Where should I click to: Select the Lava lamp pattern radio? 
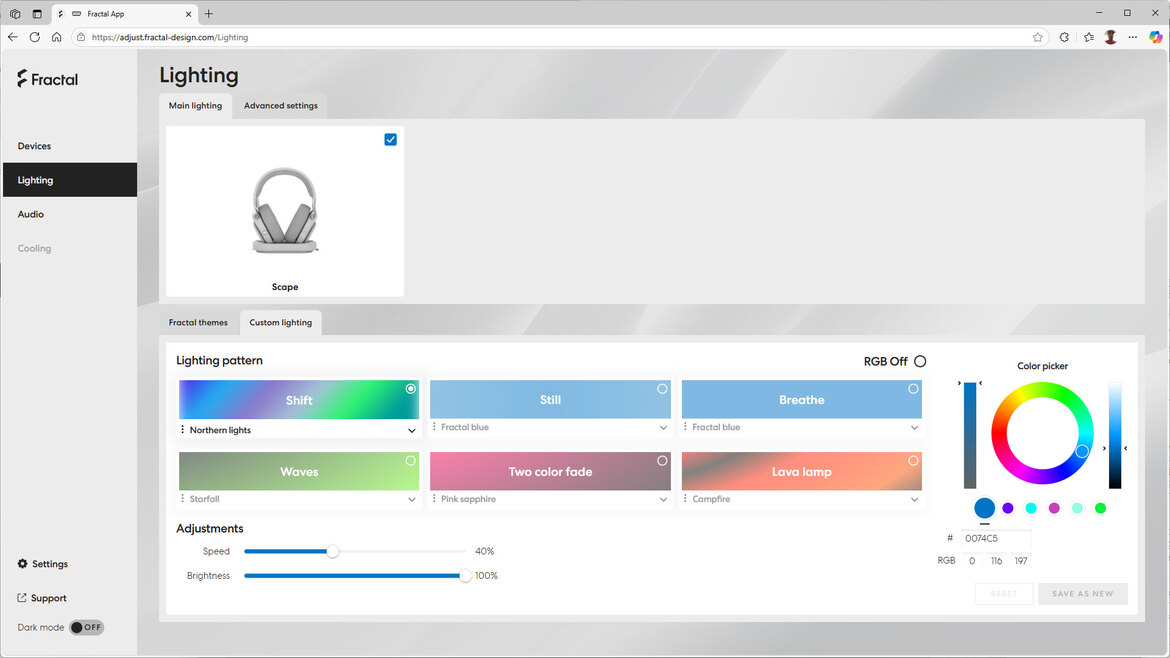coord(913,460)
